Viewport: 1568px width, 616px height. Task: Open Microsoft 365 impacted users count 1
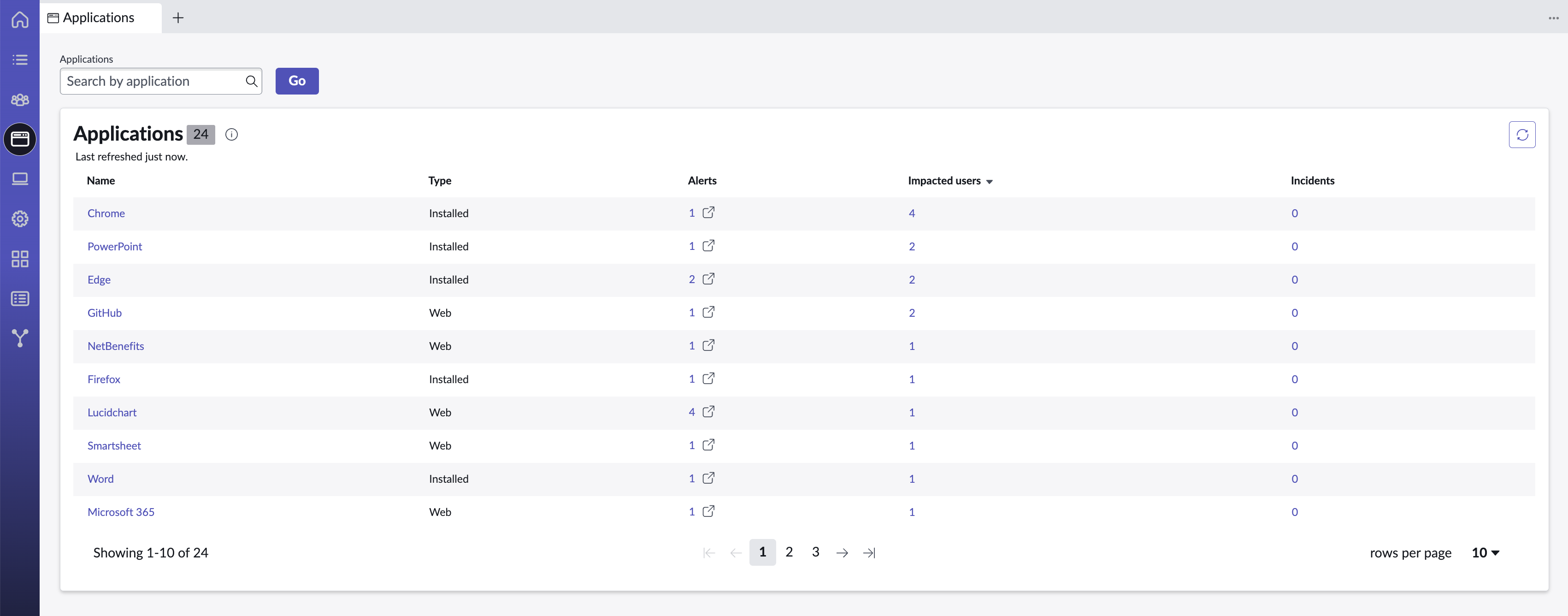(x=911, y=512)
